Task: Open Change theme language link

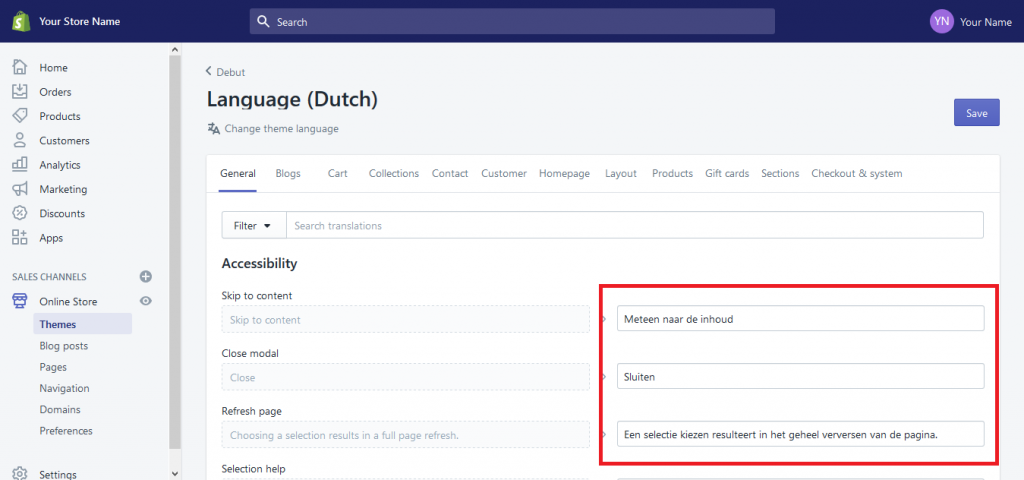Action: pyautogui.click(x=281, y=129)
